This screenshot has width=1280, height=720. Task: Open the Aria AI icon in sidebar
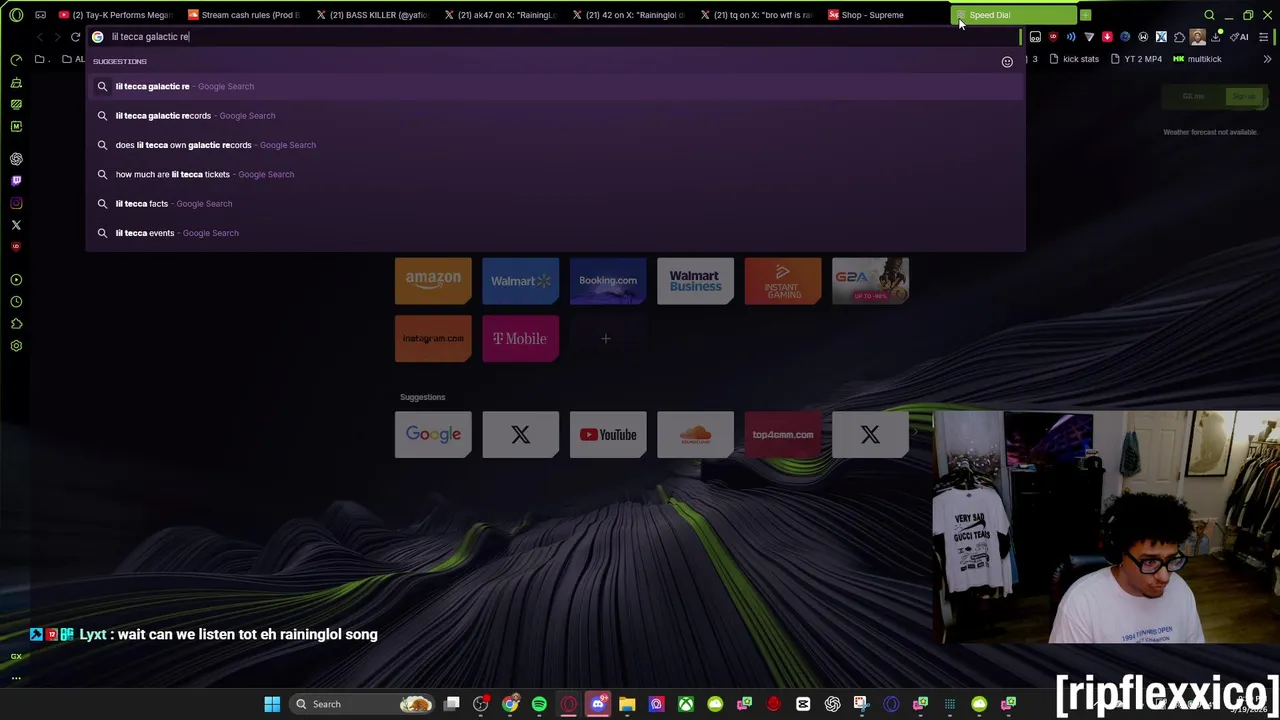16,159
